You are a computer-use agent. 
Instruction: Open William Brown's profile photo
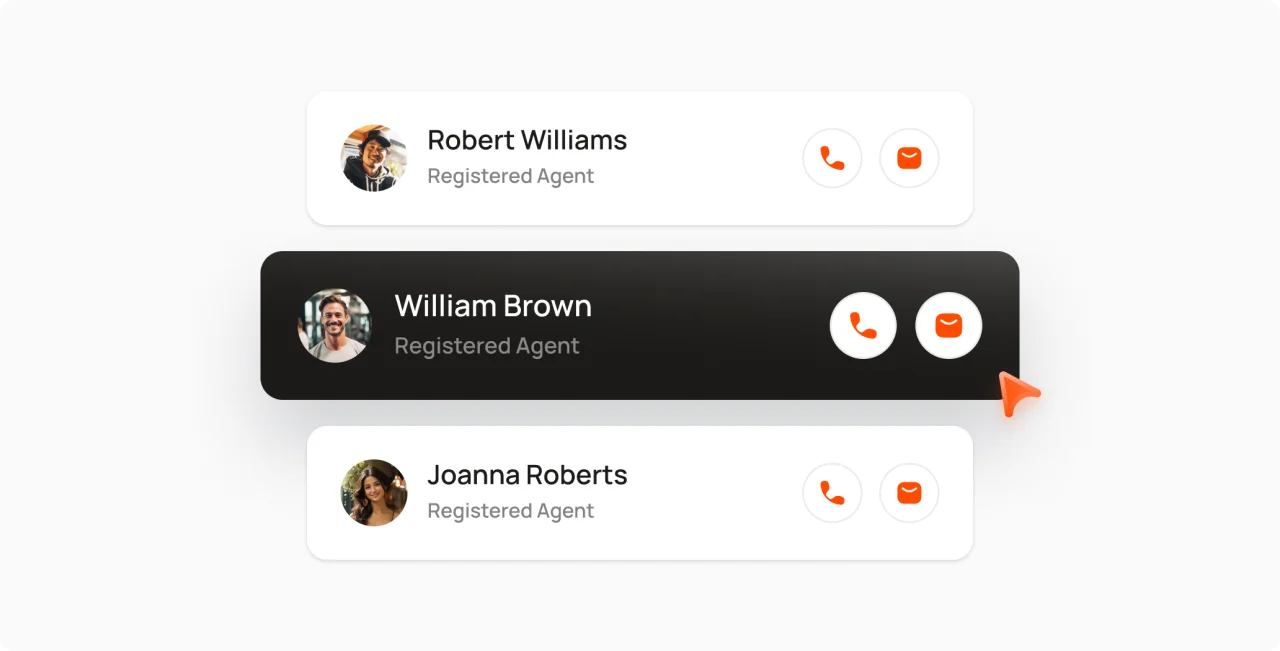(334, 325)
